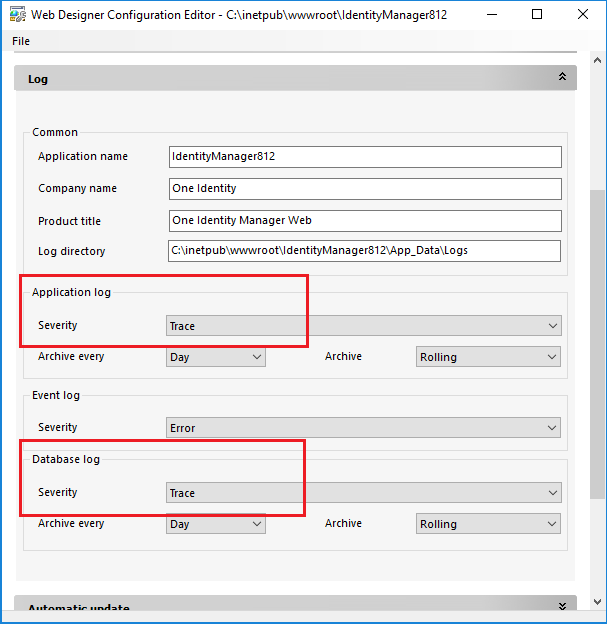Open Application log Archive Rolling dropdown
Image resolution: width=607 pixels, height=624 pixels.
488,357
